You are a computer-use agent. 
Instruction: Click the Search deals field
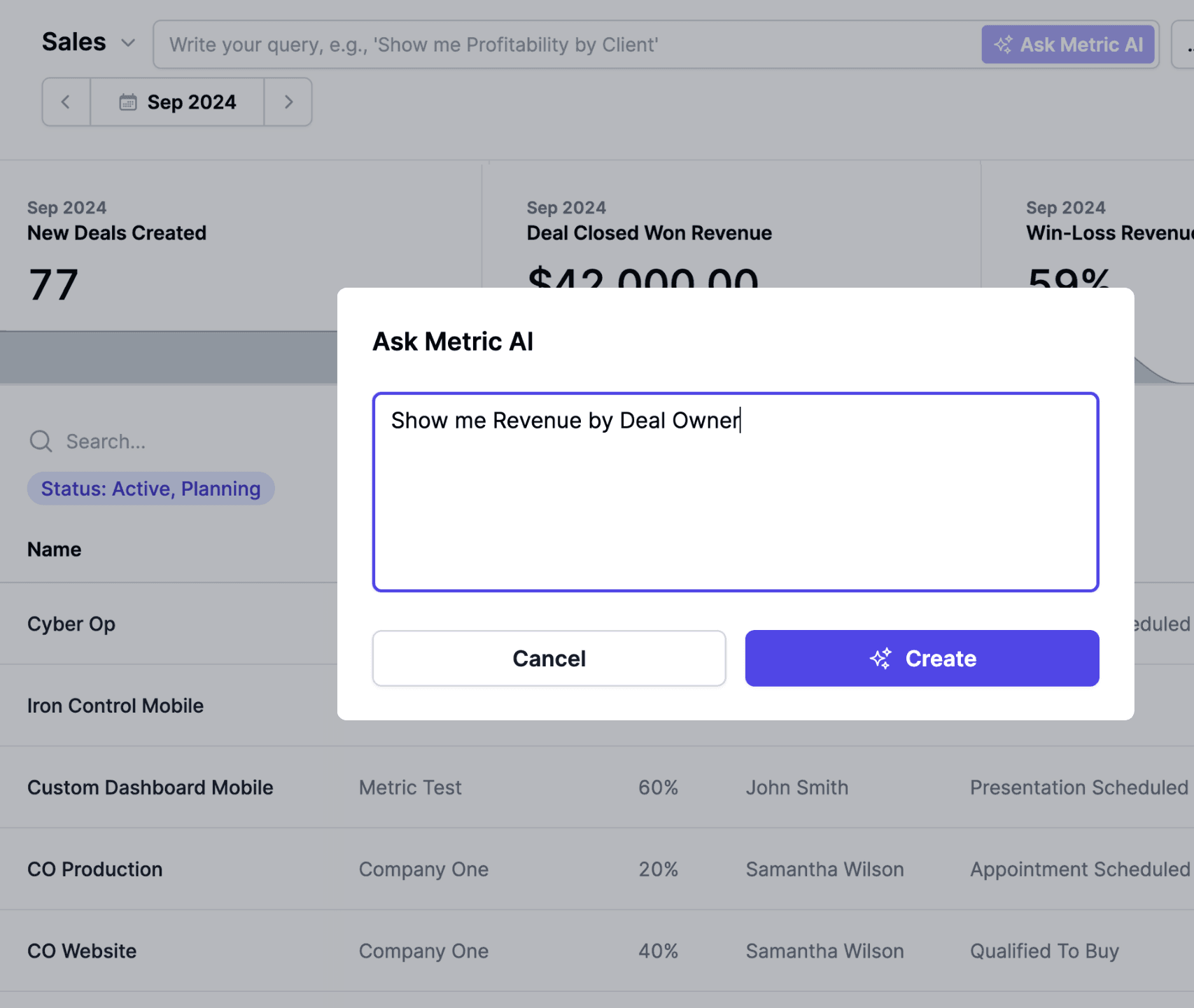[175, 441]
